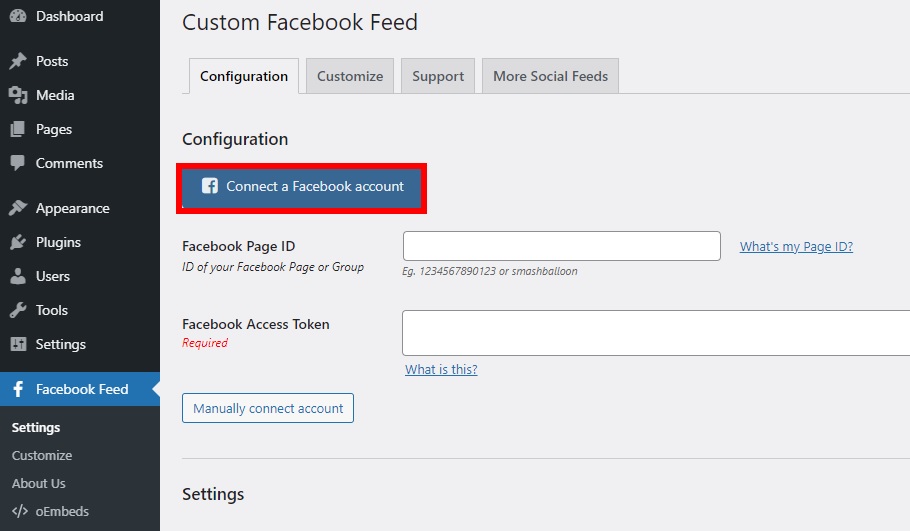Click the Appearance paintbrush icon
910x531 pixels.
pos(18,209)
